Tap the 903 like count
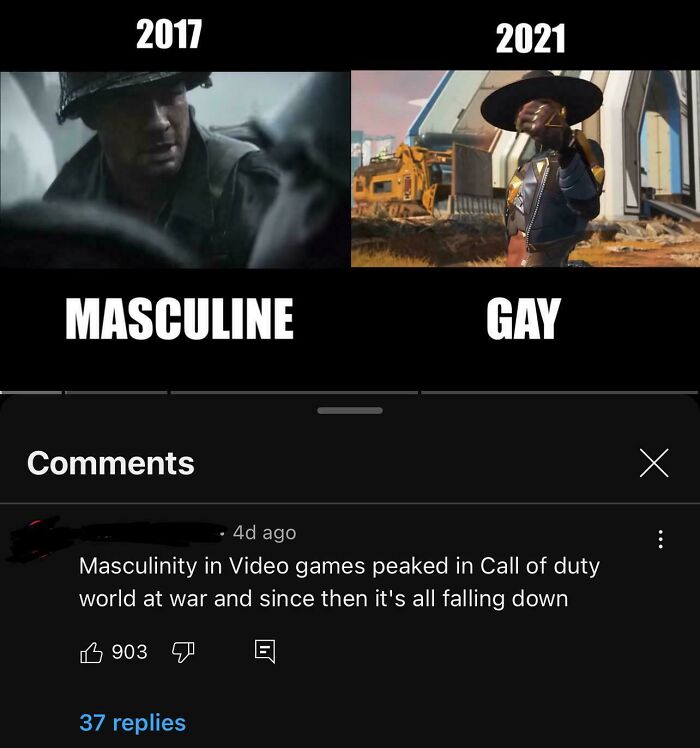The height and width of the screenshot is (748, 700). 129,652
